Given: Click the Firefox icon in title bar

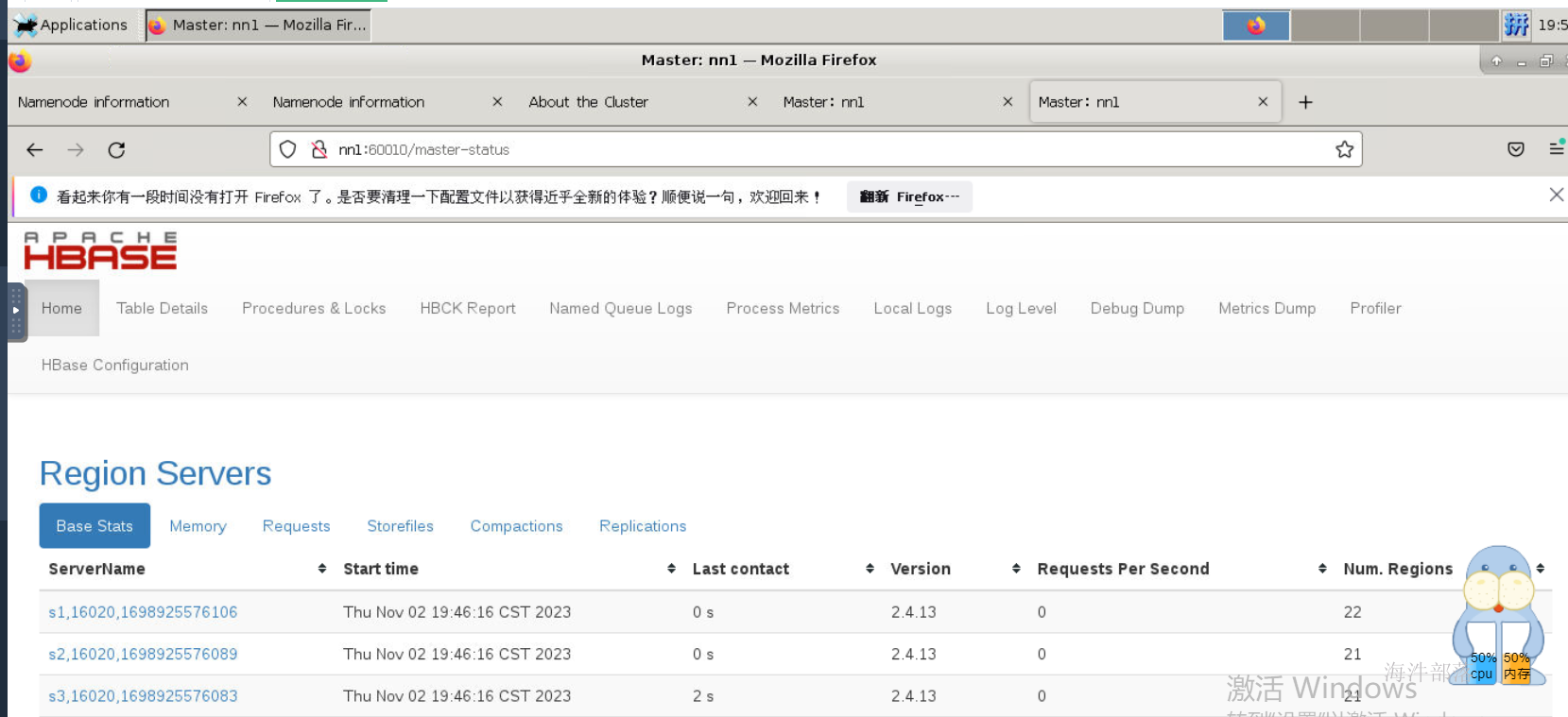Looking at the screenshot, I should pos(20,61).
